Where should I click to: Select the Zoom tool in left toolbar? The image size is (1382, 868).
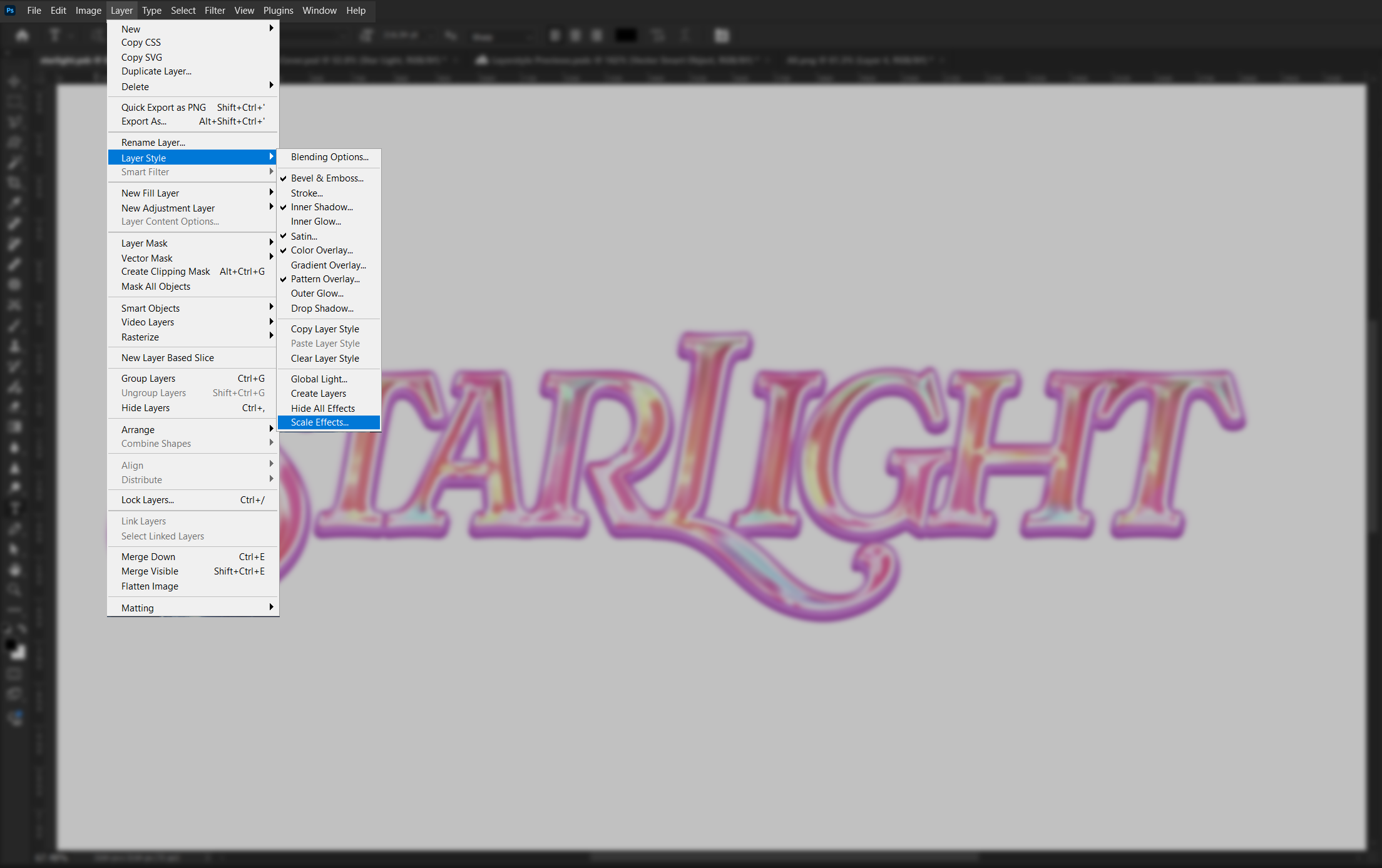[15, 590]
